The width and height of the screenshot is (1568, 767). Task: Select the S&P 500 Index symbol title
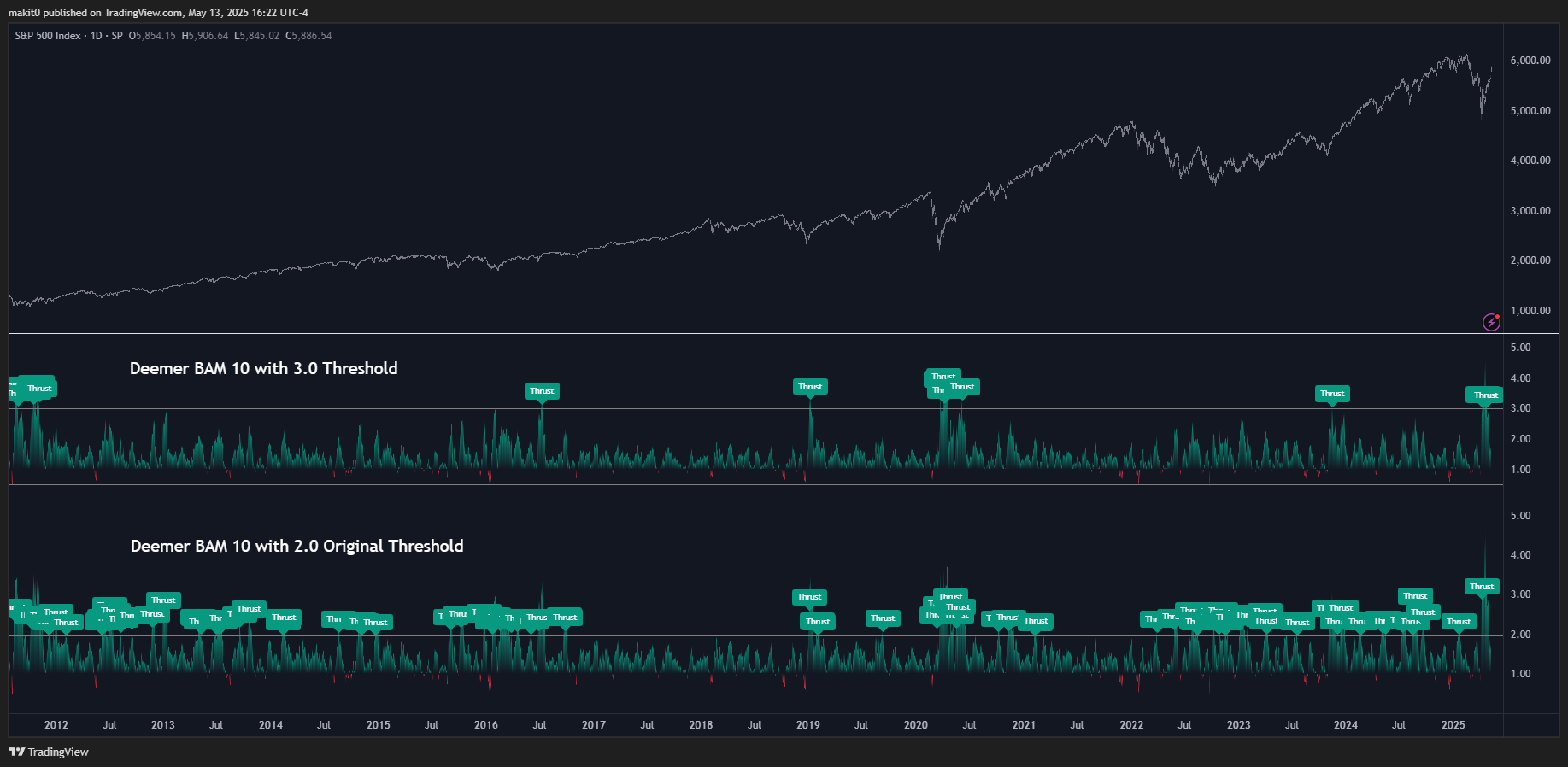48,36
